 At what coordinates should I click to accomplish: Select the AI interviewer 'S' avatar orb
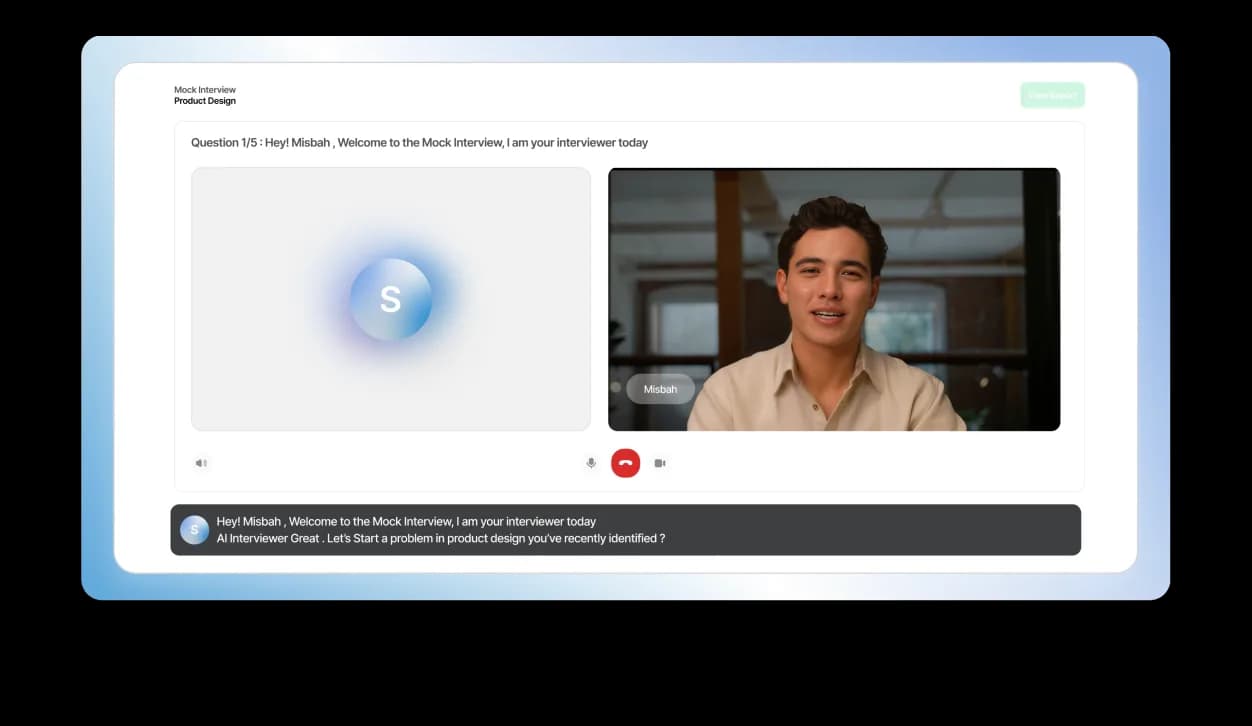click(x=390, y=298)
